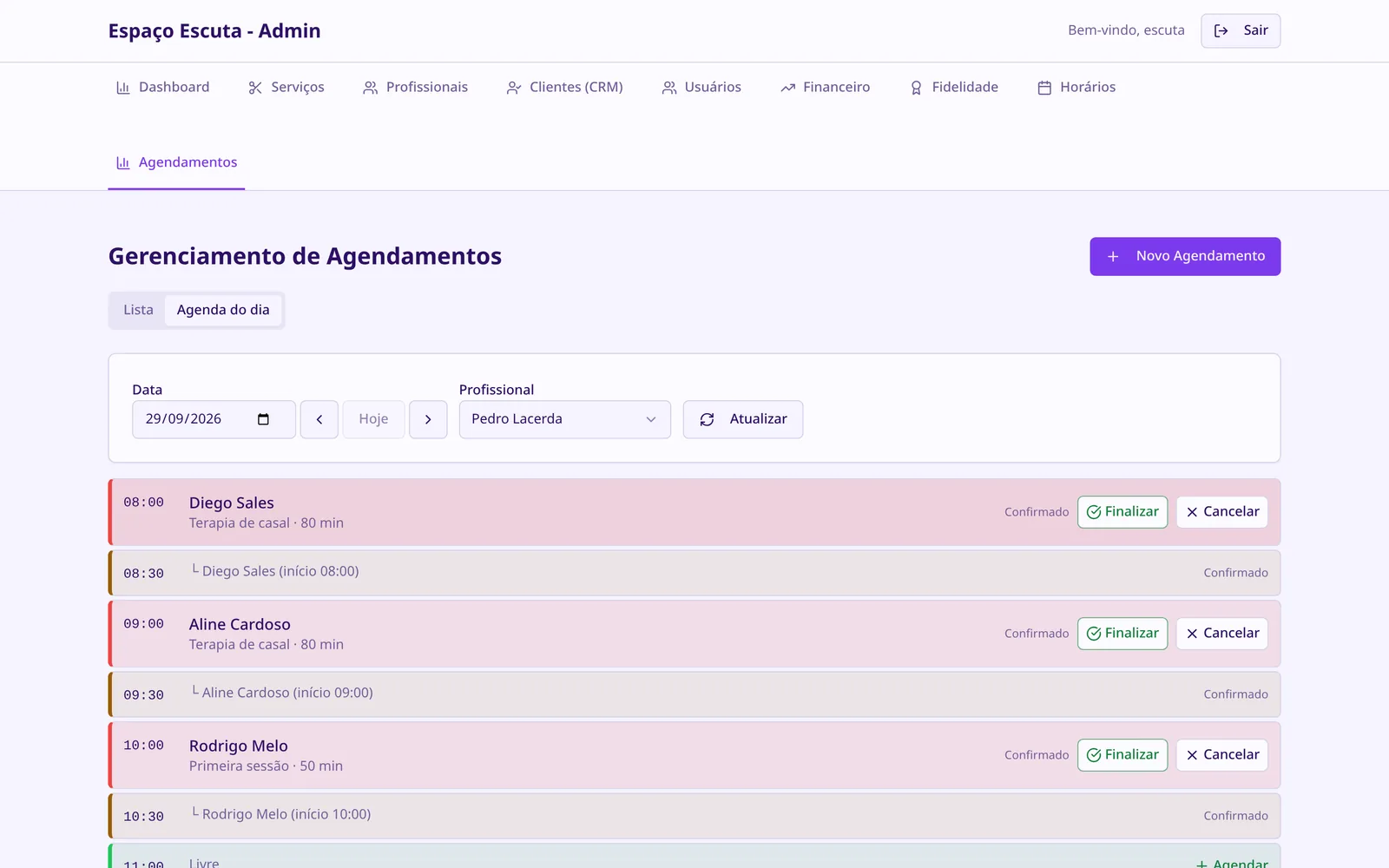Open the date picker calendar icon
The image size is (1389, 868).
[263, 419]
